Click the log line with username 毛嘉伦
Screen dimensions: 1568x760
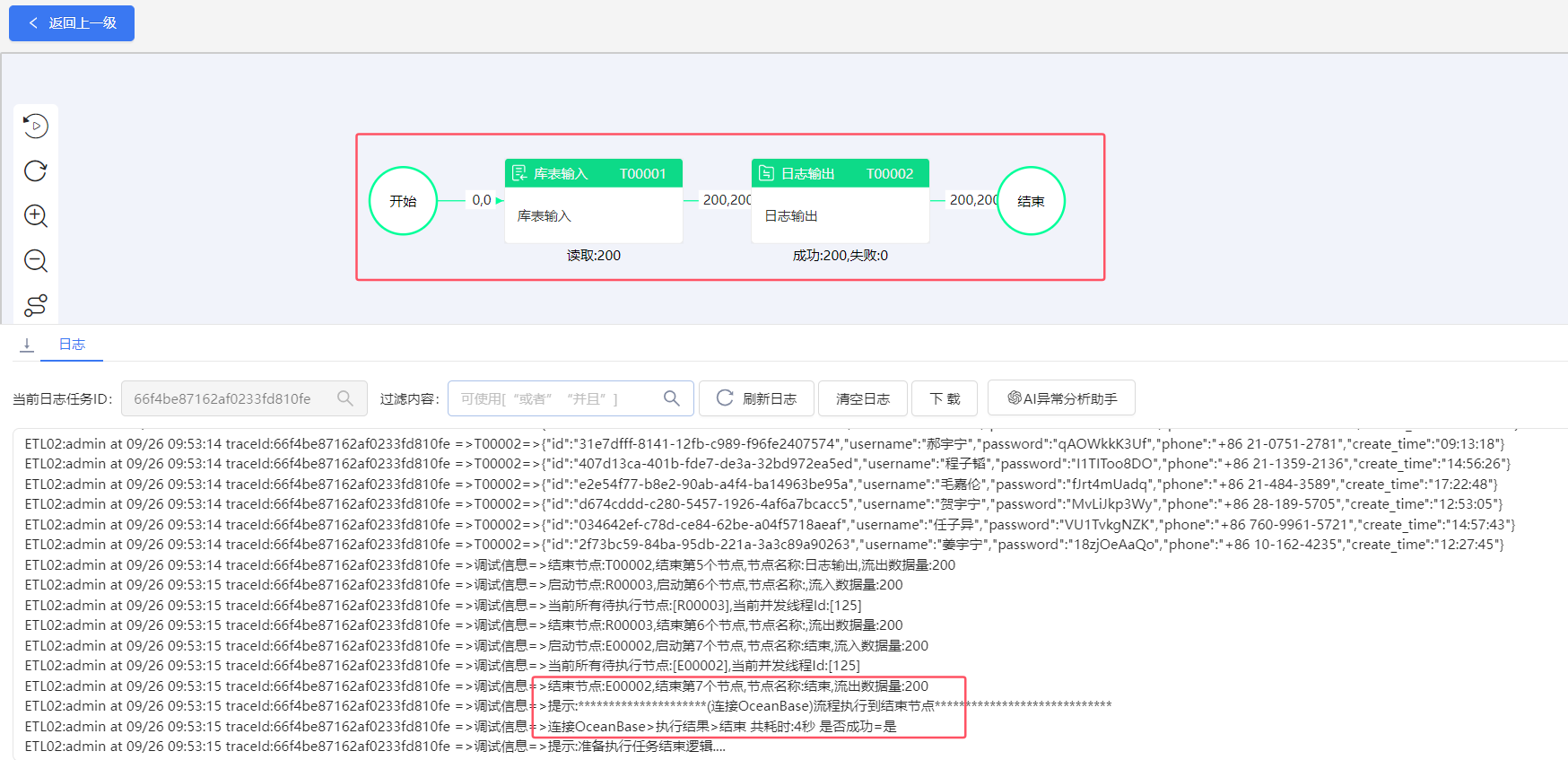coord(761,485)
